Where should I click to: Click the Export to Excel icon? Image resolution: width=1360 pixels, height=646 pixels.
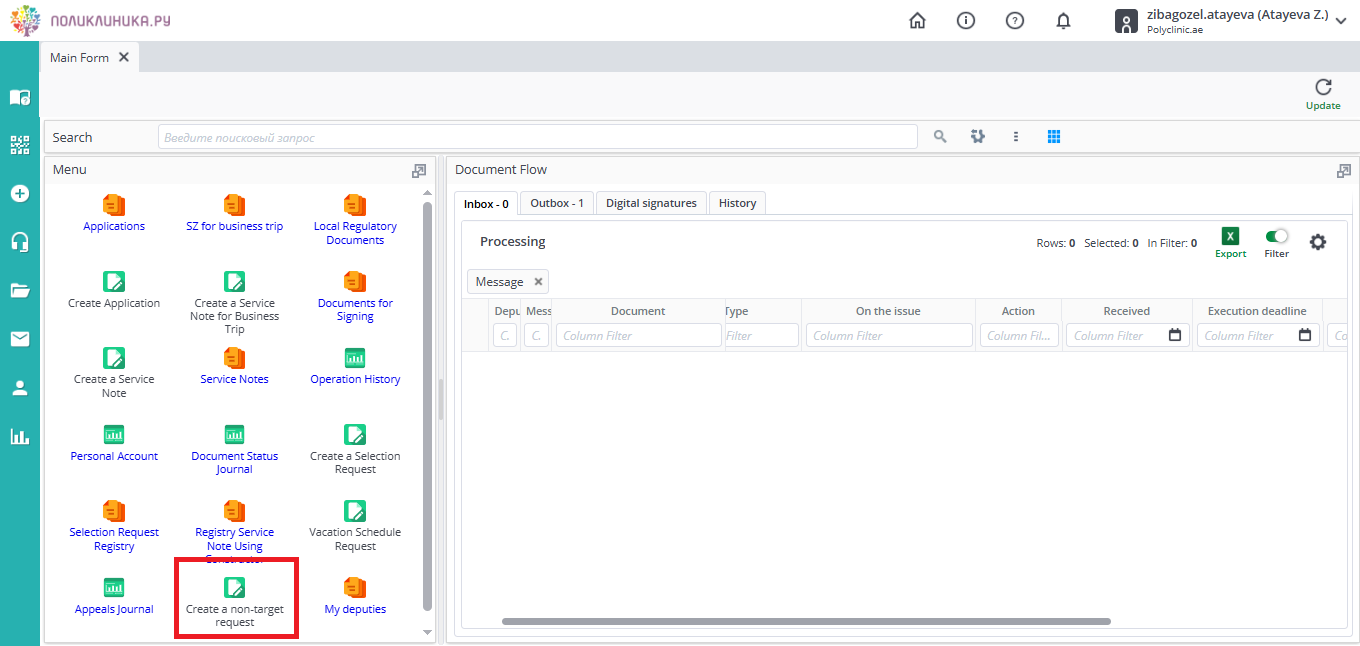[1230, 237]
